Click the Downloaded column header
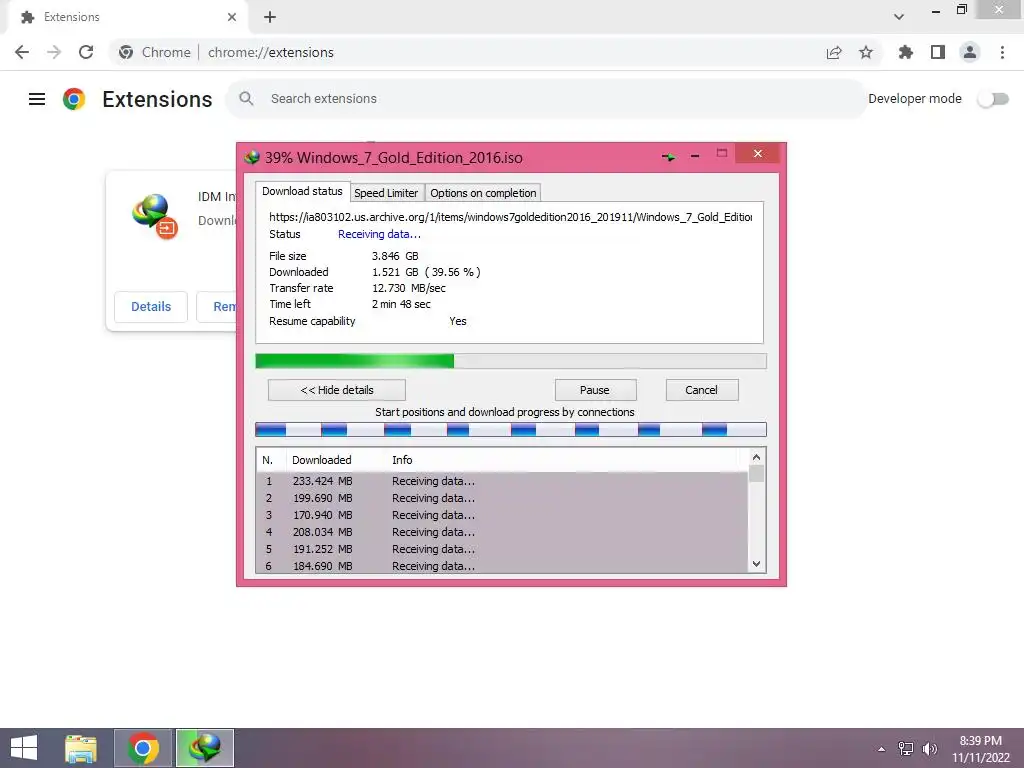The width and height of the screenshot is (1024, 768). coord(322,460)
